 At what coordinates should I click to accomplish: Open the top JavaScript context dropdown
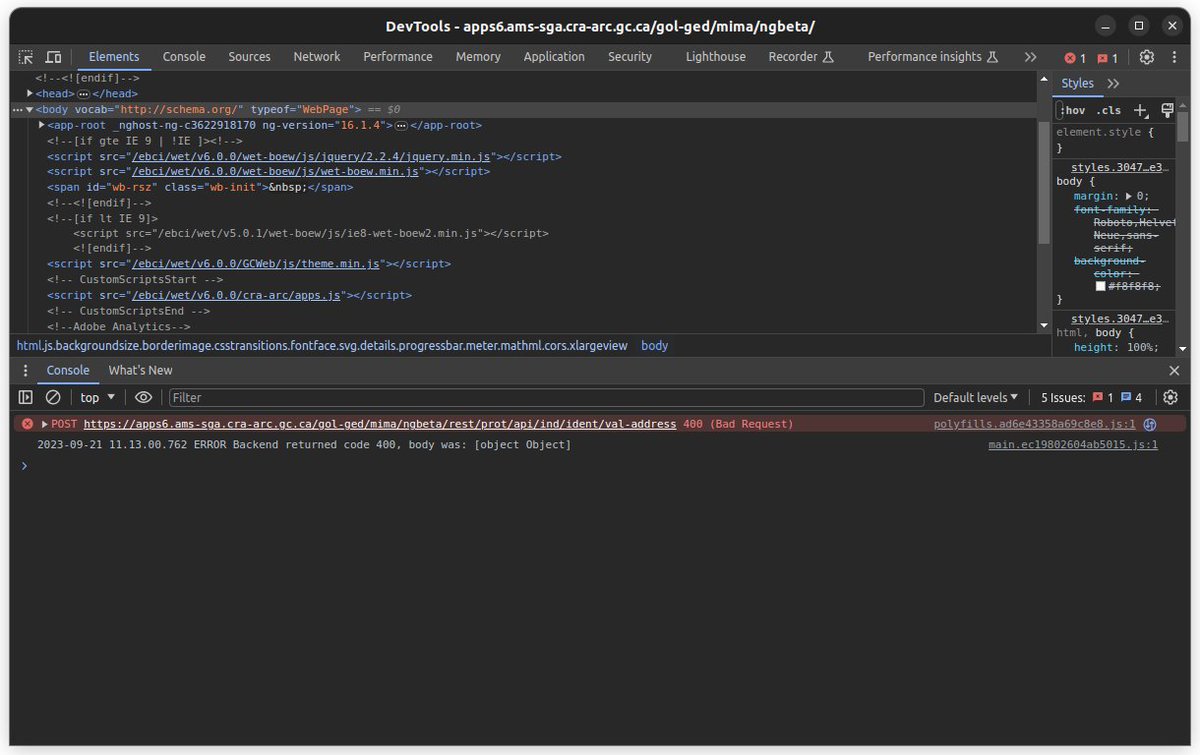[97, 397]
